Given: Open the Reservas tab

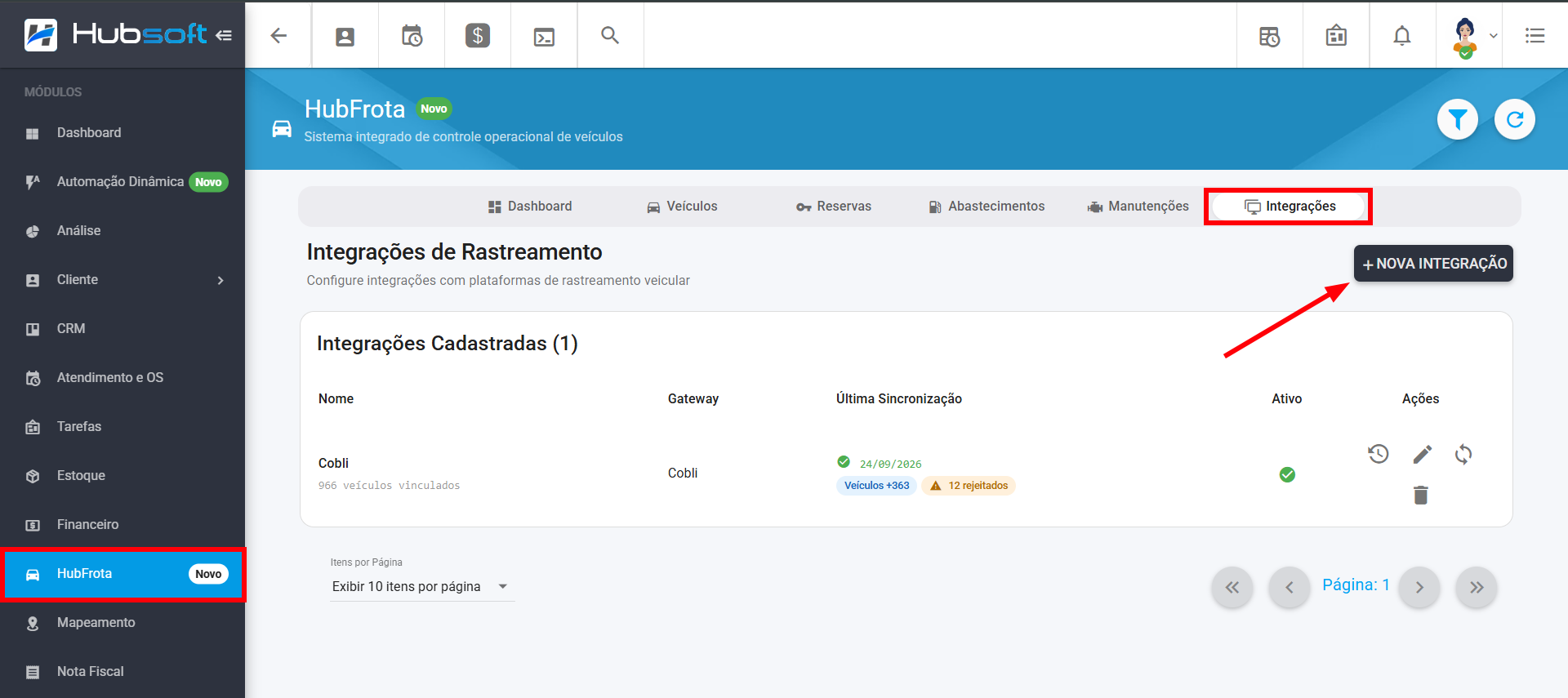Looking at the screenshot, I should 834,207.
